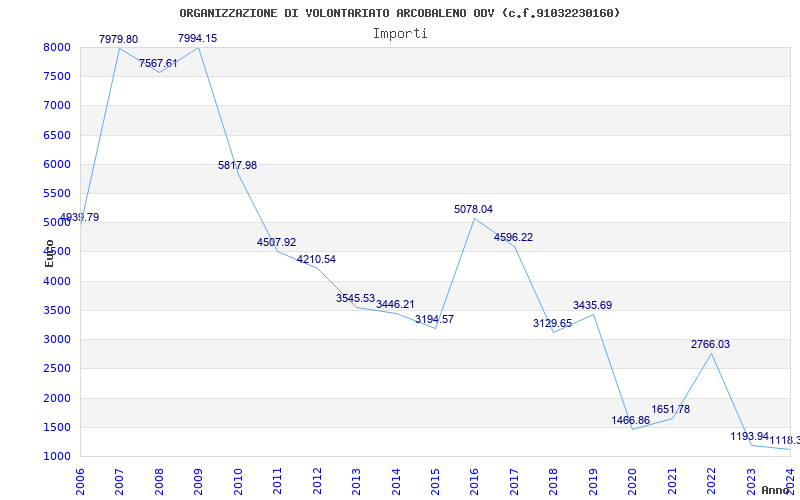The width and height of the screenshot is (800, 500).
Task: Click the 2021 x-axis year label
Action: (x=672, y=481)
